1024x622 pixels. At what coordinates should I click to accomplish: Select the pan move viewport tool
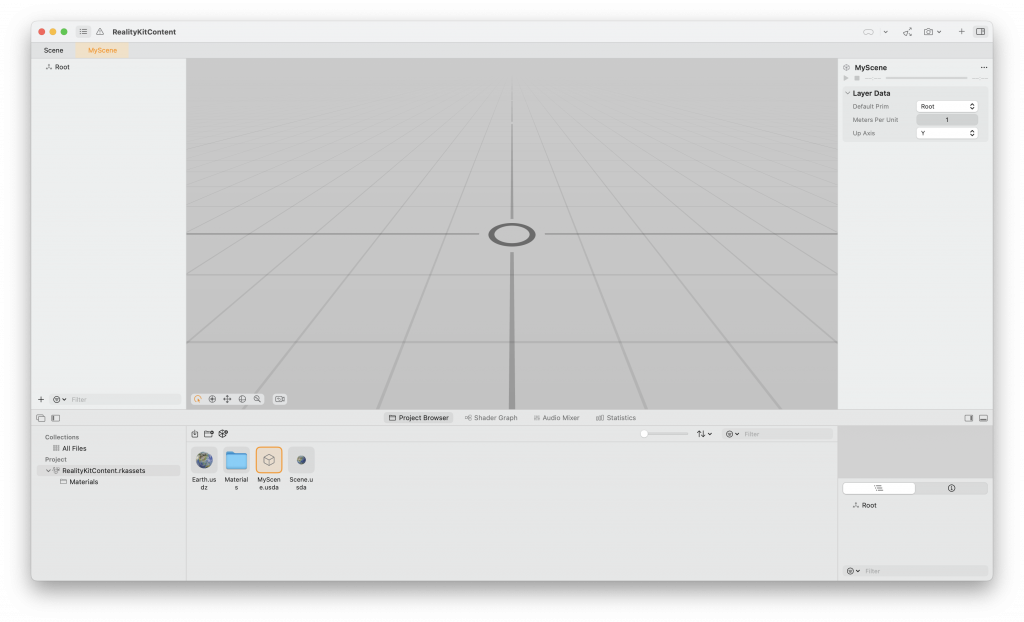pyautogui.click(x=227, y=399)
